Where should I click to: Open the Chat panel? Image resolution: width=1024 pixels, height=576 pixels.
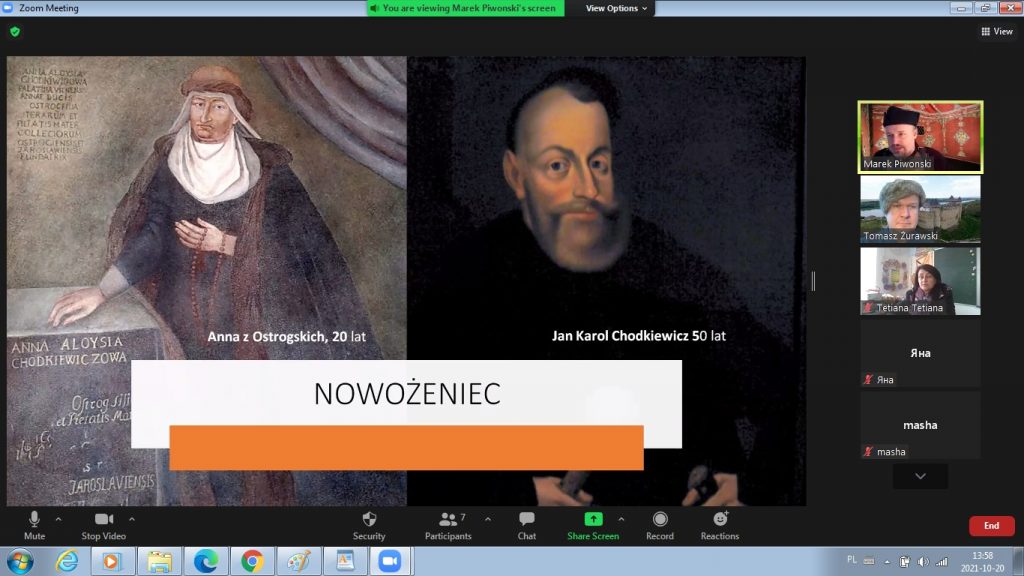point(527,520)
